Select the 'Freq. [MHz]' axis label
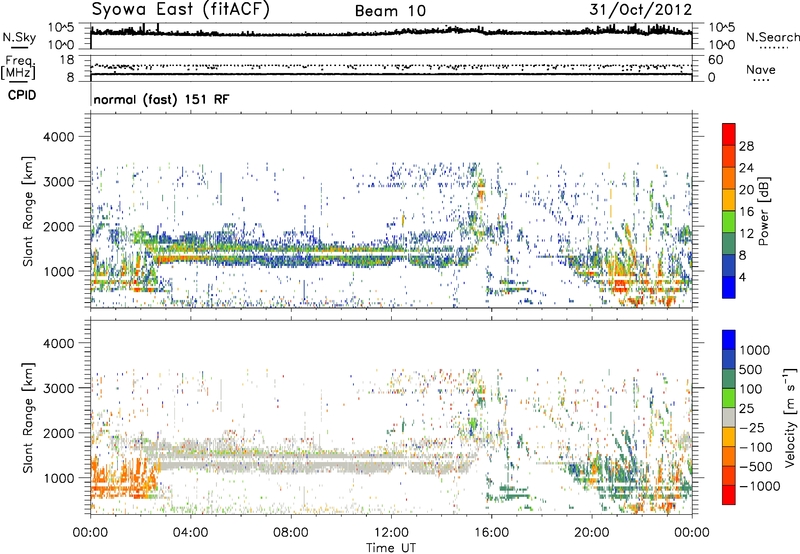800x554 pixels. (18, 67)
